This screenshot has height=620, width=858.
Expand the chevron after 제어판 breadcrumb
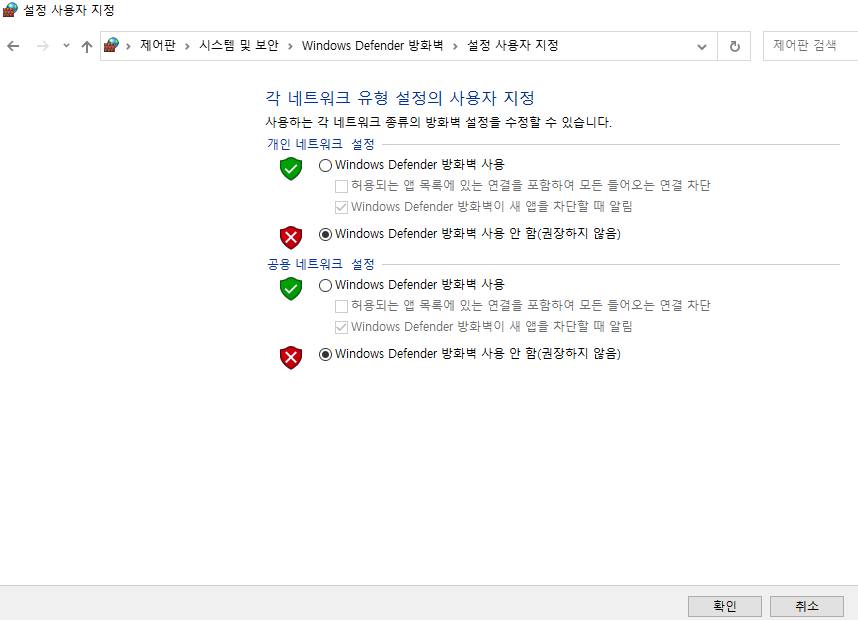click(187, 46)
